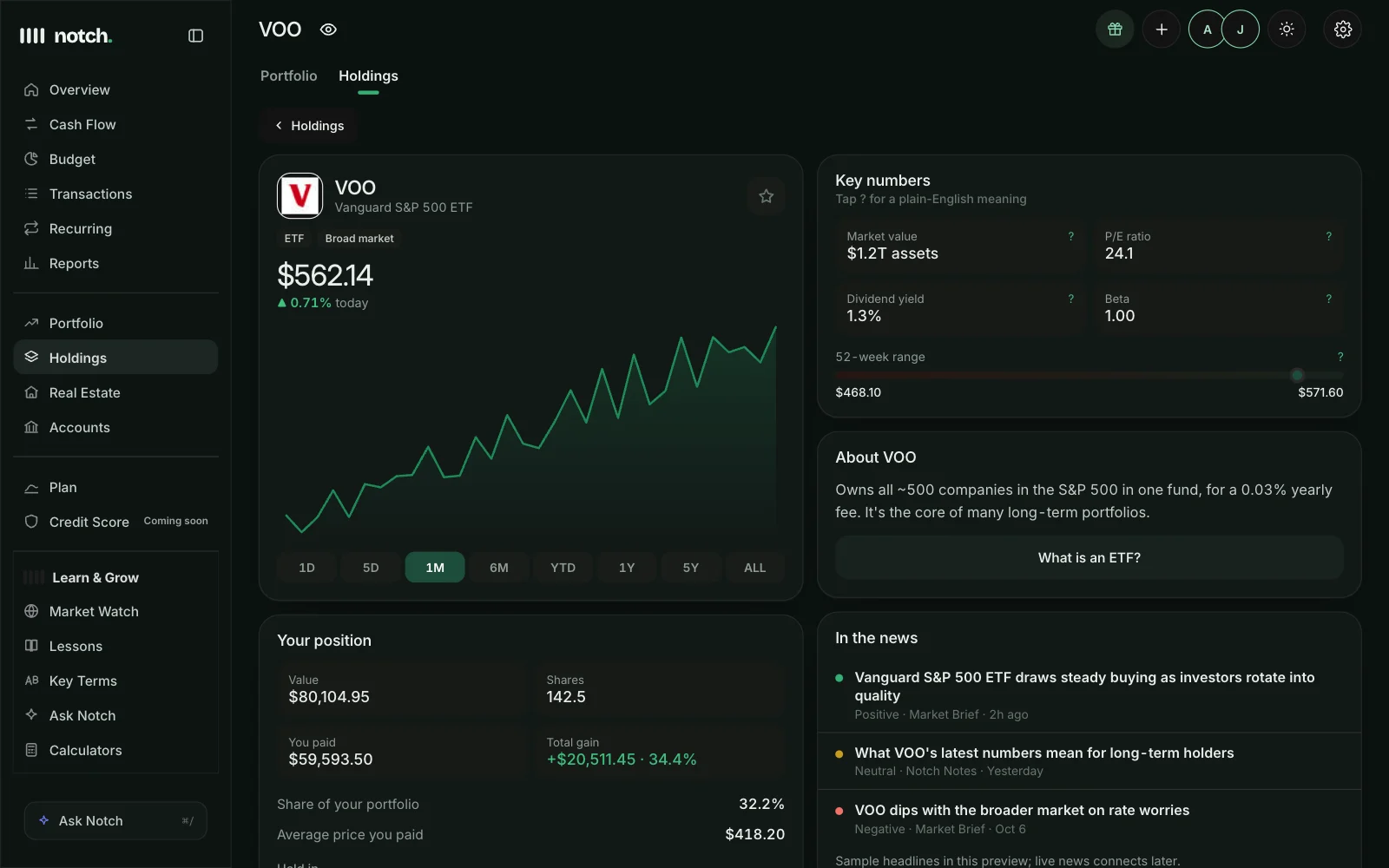Click the Ask Notch input box
Screen dimensions: 1389x868
115,820
